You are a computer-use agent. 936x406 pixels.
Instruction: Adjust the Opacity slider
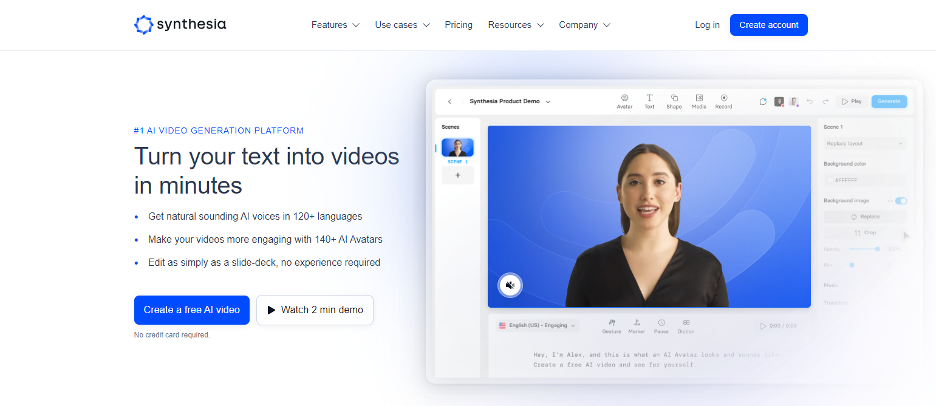(x=864, y=248)
